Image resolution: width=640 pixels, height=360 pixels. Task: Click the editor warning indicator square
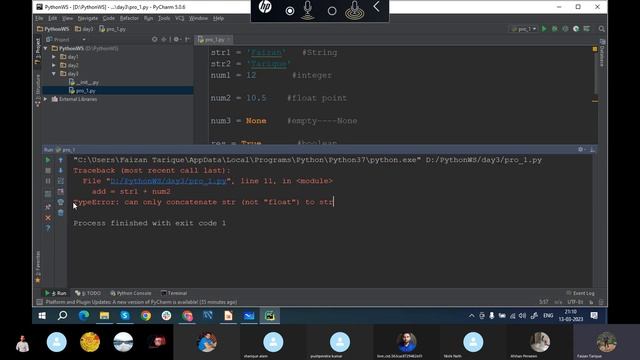(595, 49)
